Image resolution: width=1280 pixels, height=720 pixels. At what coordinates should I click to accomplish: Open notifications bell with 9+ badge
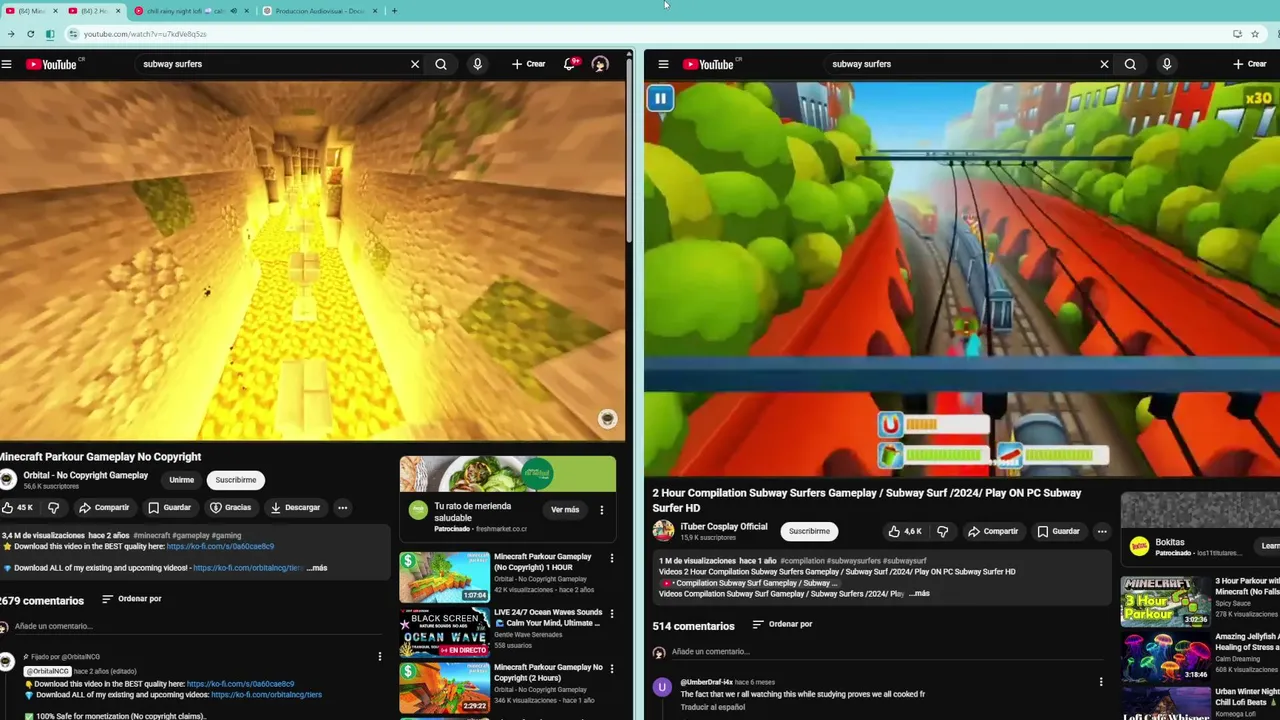coord(570,64)
